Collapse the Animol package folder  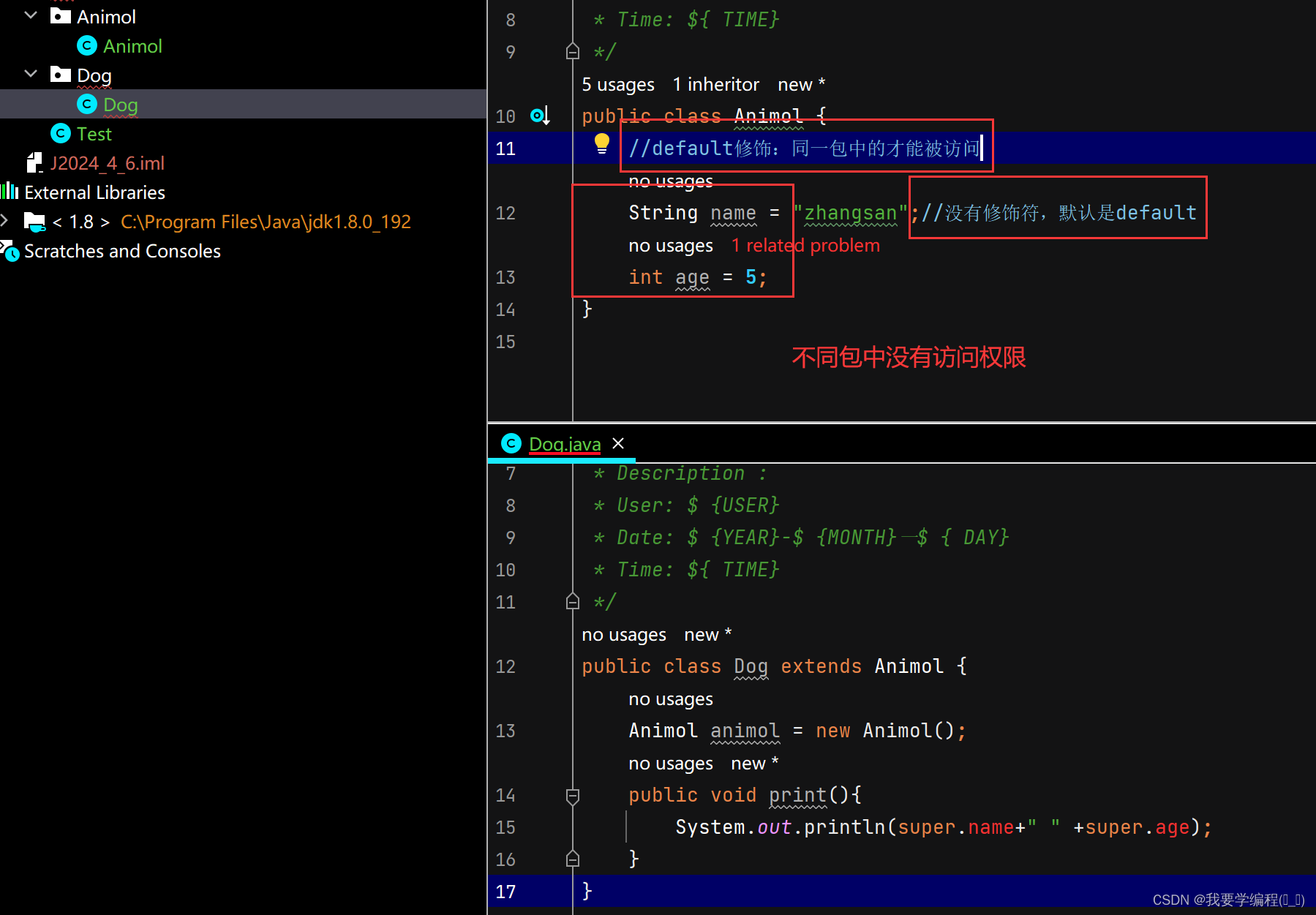(31, 15)
